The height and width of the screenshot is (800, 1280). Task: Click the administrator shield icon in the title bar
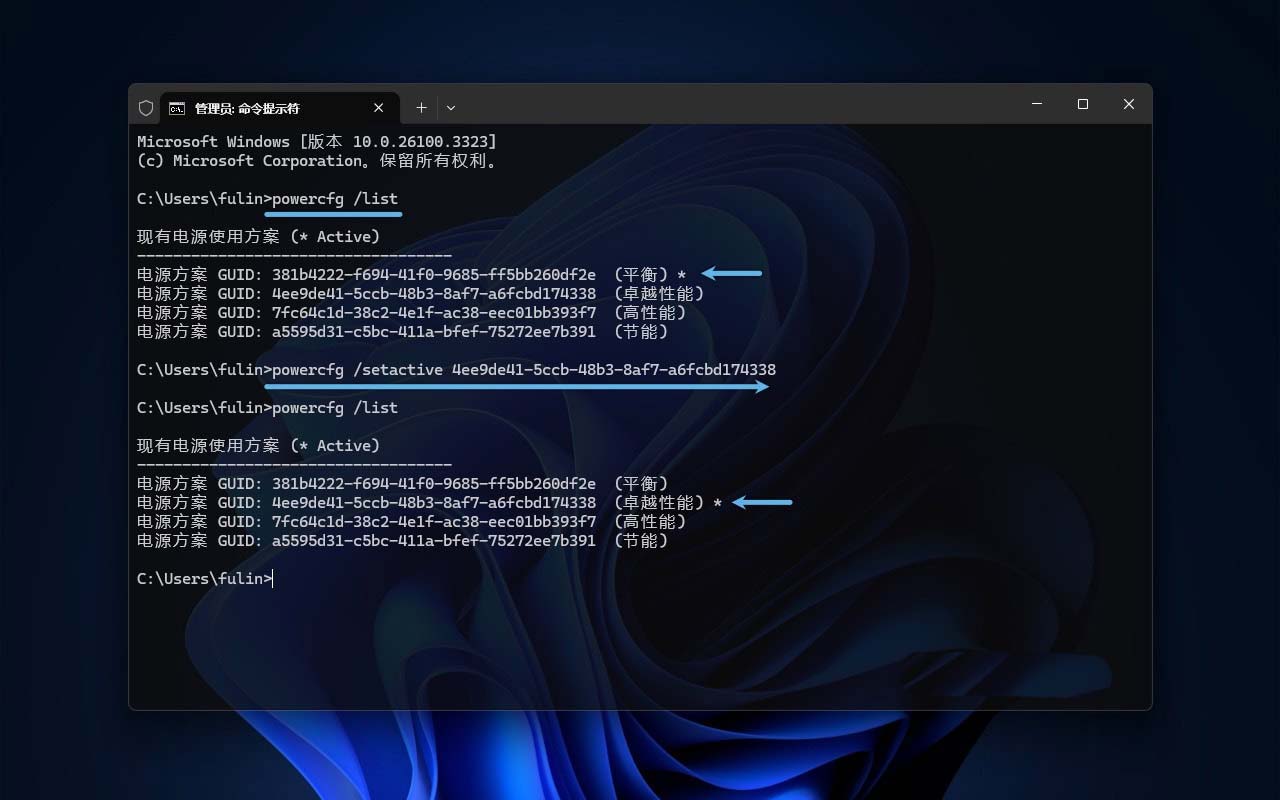[146, 108]
